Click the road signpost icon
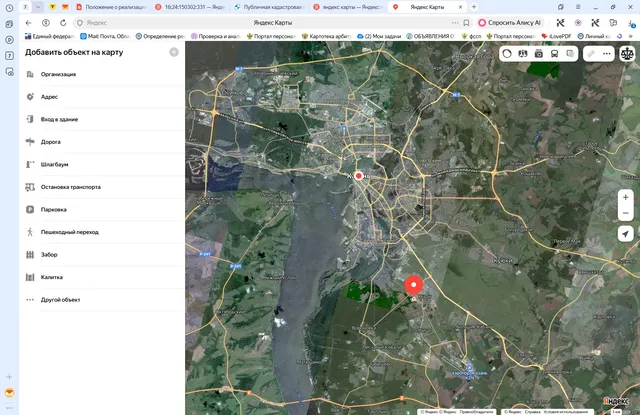 30,142
